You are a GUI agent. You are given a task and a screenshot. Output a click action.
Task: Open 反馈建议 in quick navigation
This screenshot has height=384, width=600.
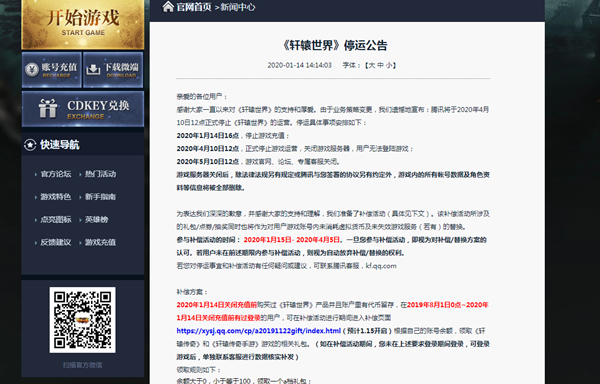point(56,242)
